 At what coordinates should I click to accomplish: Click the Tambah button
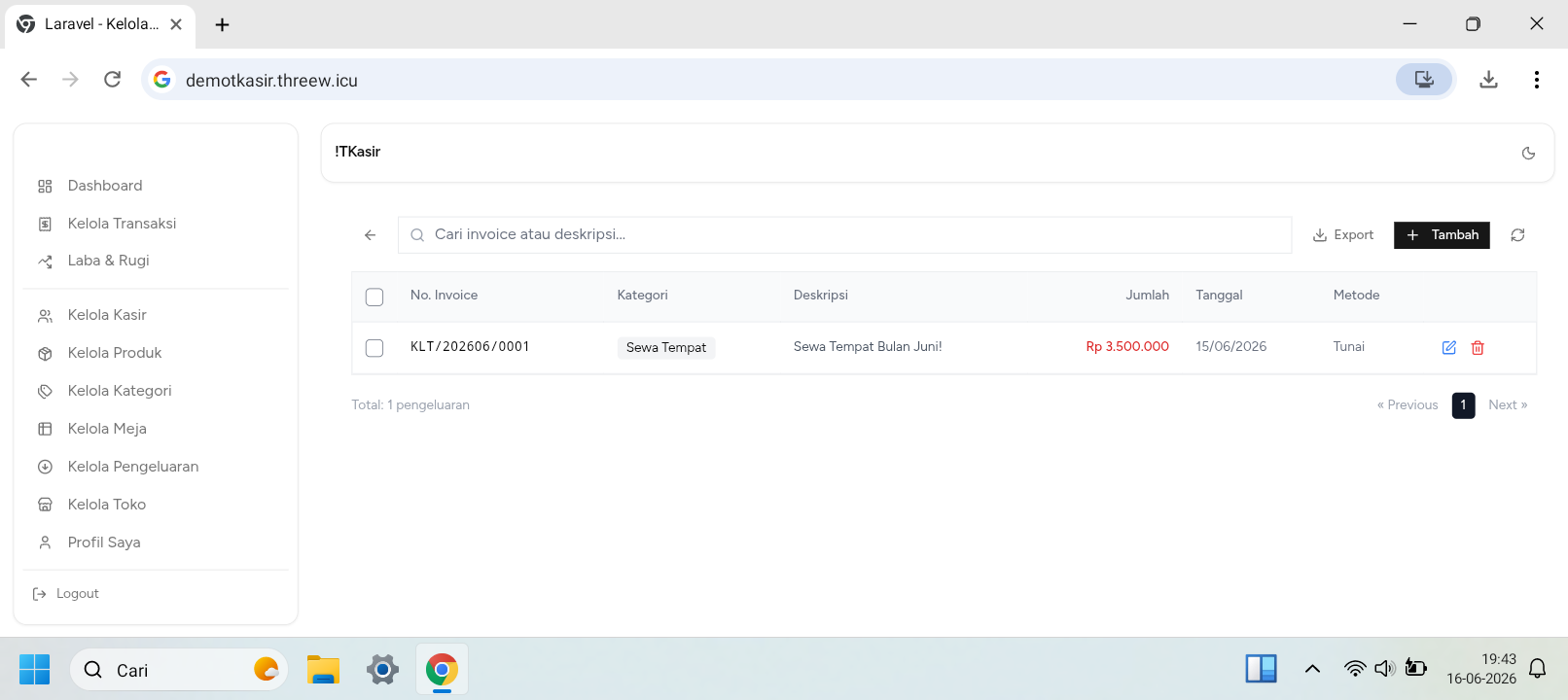click(1442, 235)
